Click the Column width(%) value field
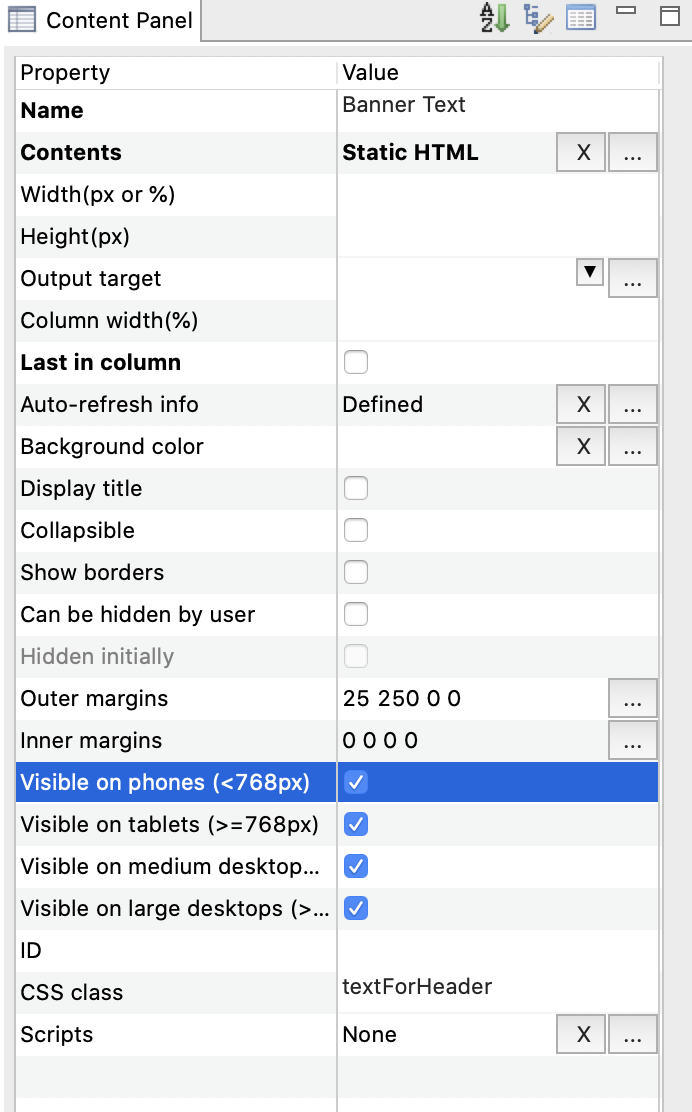 pyautogui.click(x=498, y=321)
